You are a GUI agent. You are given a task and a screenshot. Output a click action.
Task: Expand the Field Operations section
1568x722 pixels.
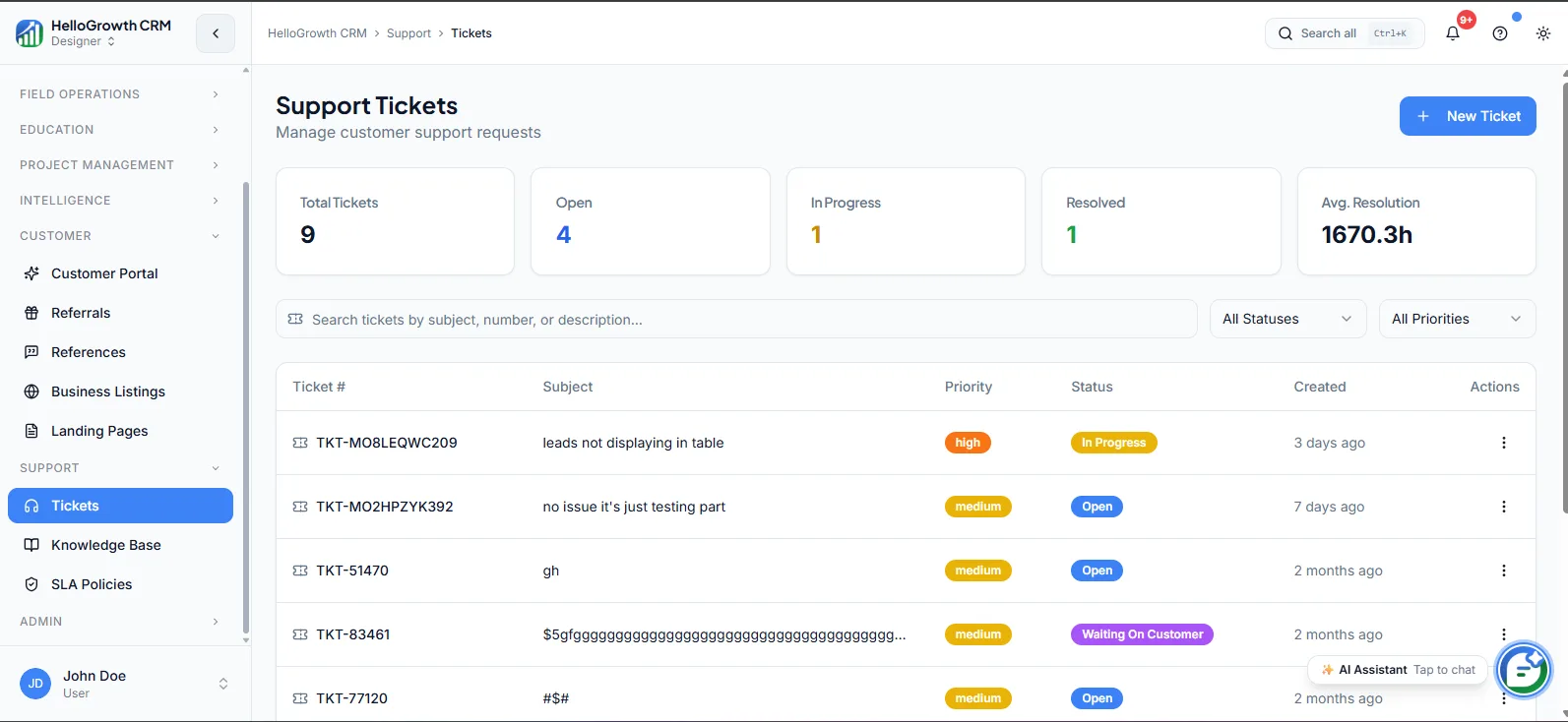[x=120, y=94]
